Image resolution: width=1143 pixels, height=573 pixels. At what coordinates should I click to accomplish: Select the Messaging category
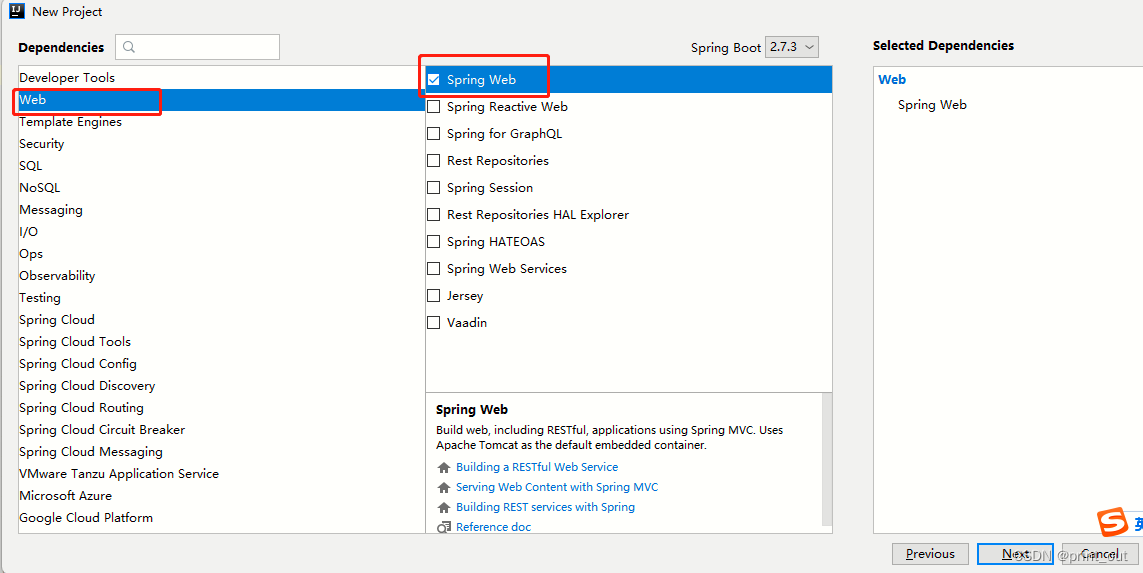click(x=222, y=209)
